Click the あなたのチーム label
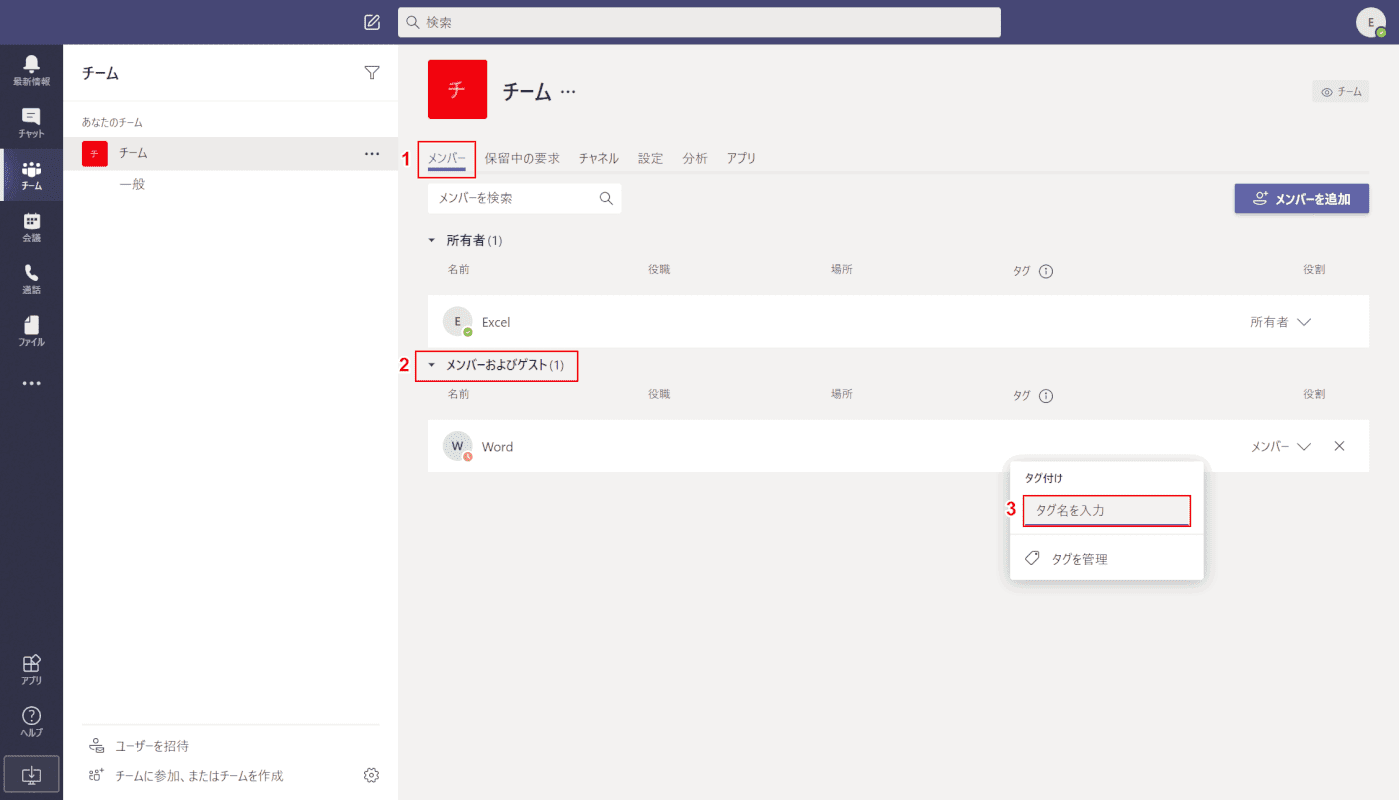 [112, 122]
